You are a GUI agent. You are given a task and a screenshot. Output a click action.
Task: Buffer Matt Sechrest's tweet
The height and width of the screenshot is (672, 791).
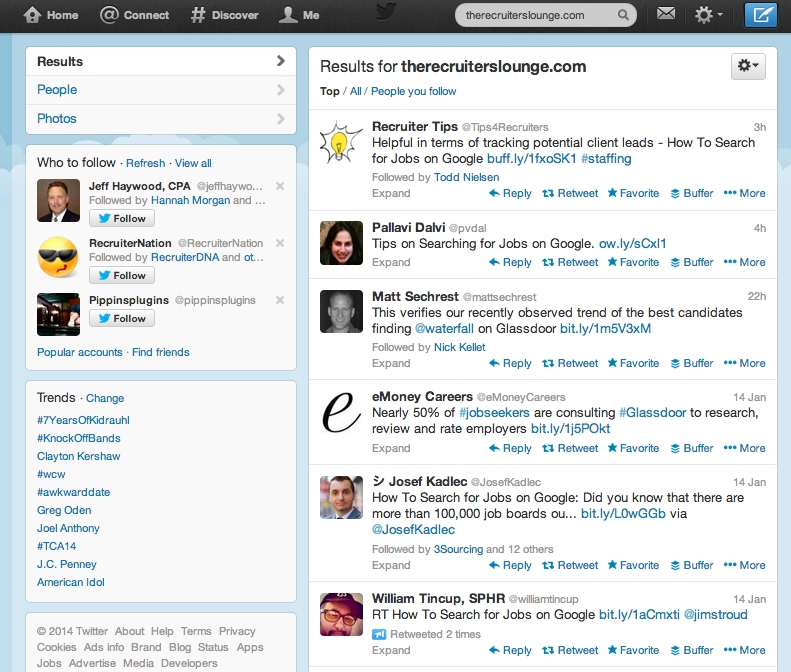692,363
